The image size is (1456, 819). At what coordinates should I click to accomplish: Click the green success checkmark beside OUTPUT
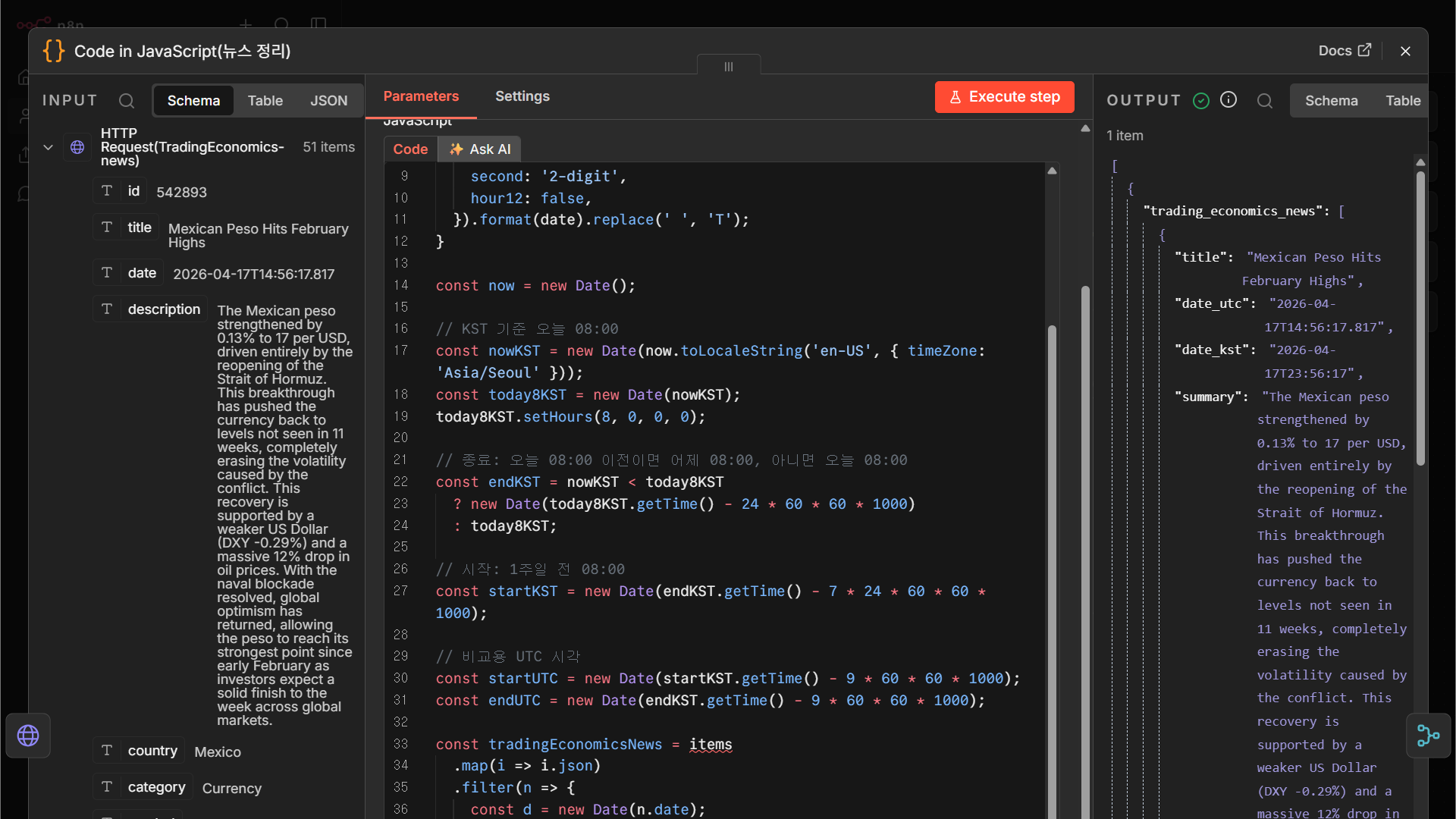pos(1201,101)
